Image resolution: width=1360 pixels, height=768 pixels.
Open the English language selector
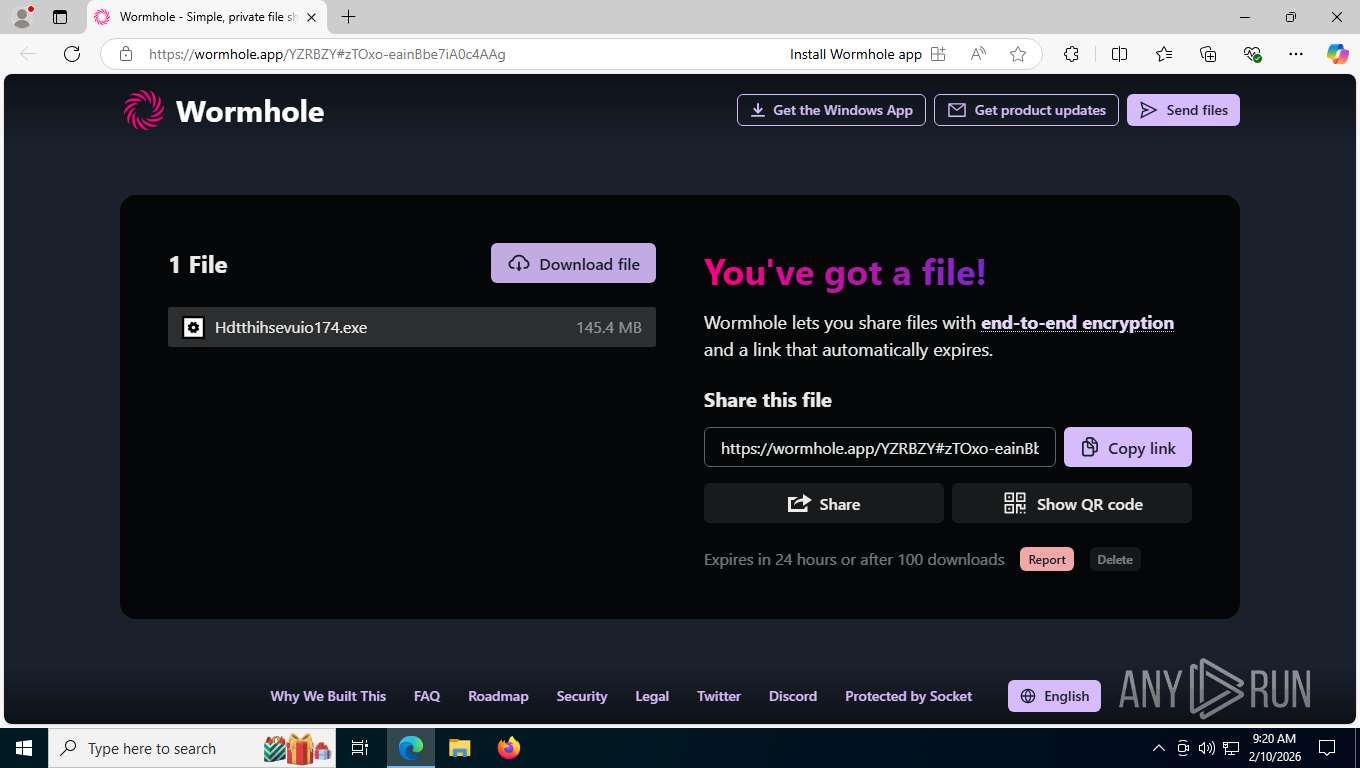pyautogui.click(x=1054, y=696)
